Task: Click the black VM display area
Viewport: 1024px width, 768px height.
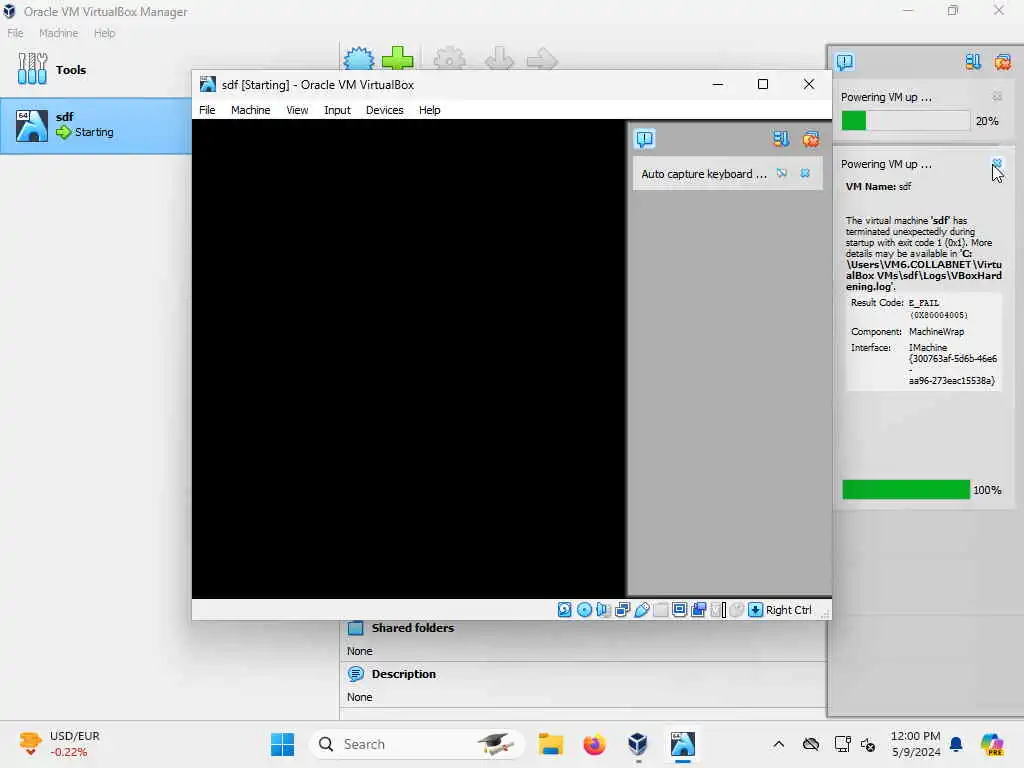Action: click(x=409, y=358)
